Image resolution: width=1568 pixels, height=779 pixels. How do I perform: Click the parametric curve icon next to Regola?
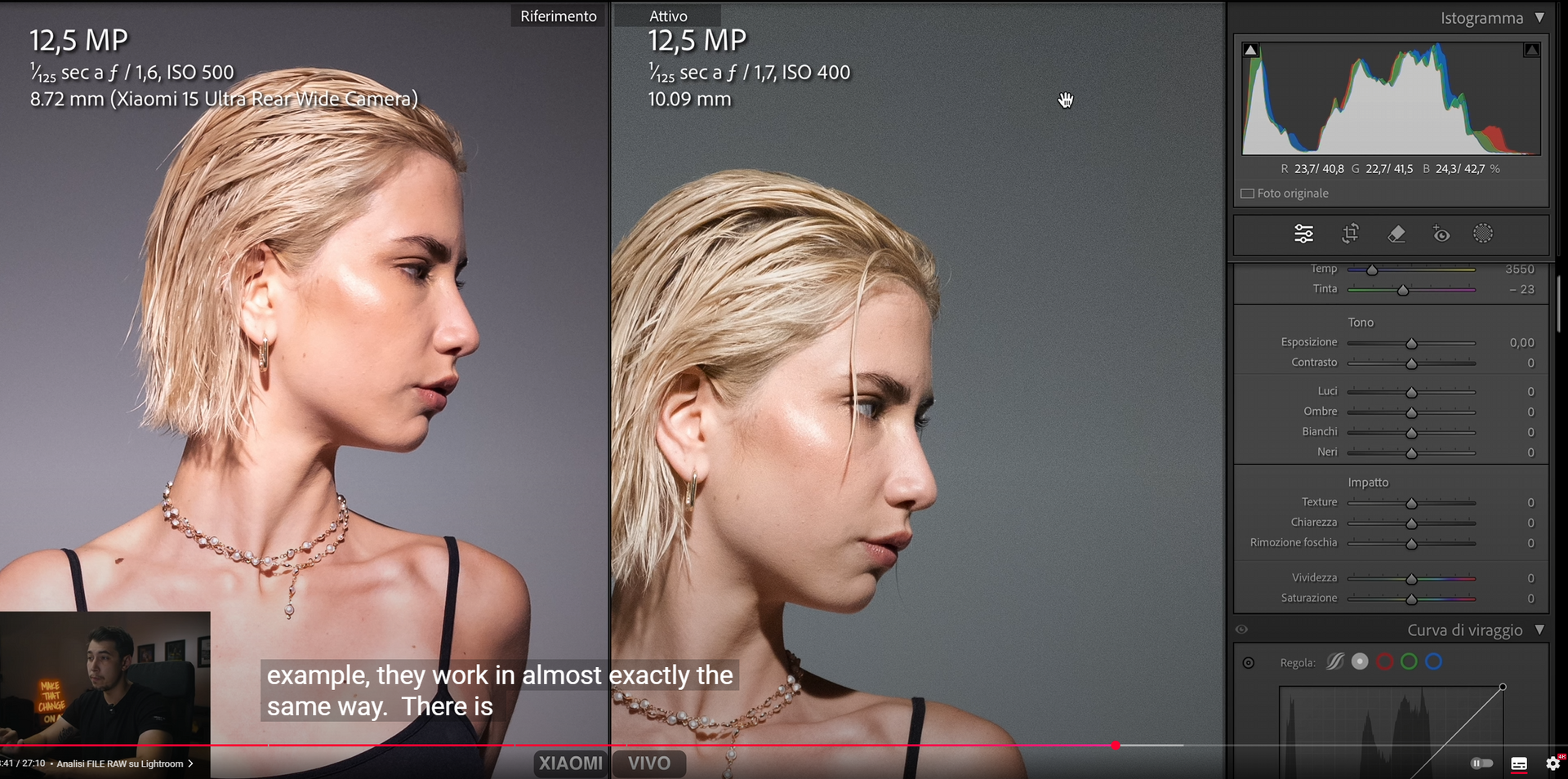tap(1335, 661)
